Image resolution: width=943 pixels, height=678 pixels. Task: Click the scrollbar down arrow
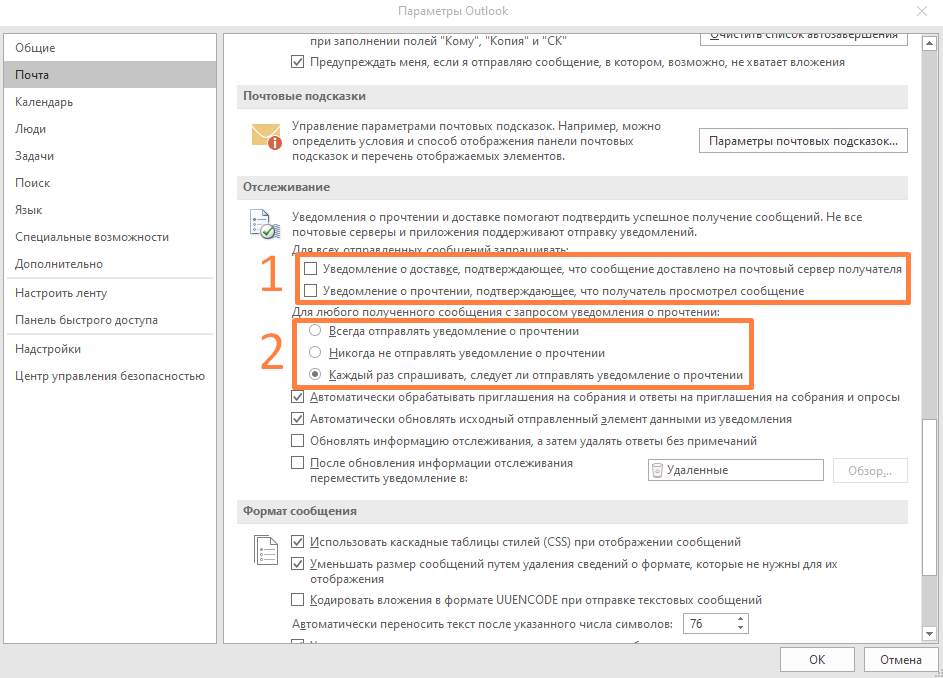(x=929, y=633)
